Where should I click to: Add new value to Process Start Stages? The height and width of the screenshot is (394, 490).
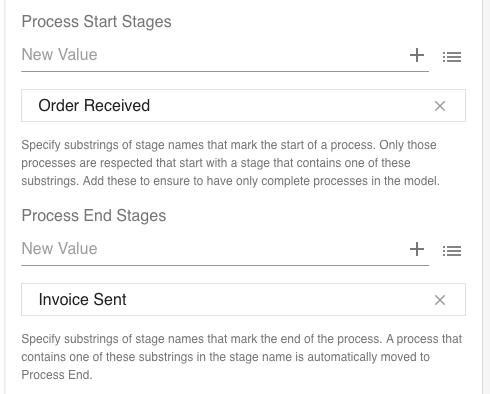[x=417, y=55]
